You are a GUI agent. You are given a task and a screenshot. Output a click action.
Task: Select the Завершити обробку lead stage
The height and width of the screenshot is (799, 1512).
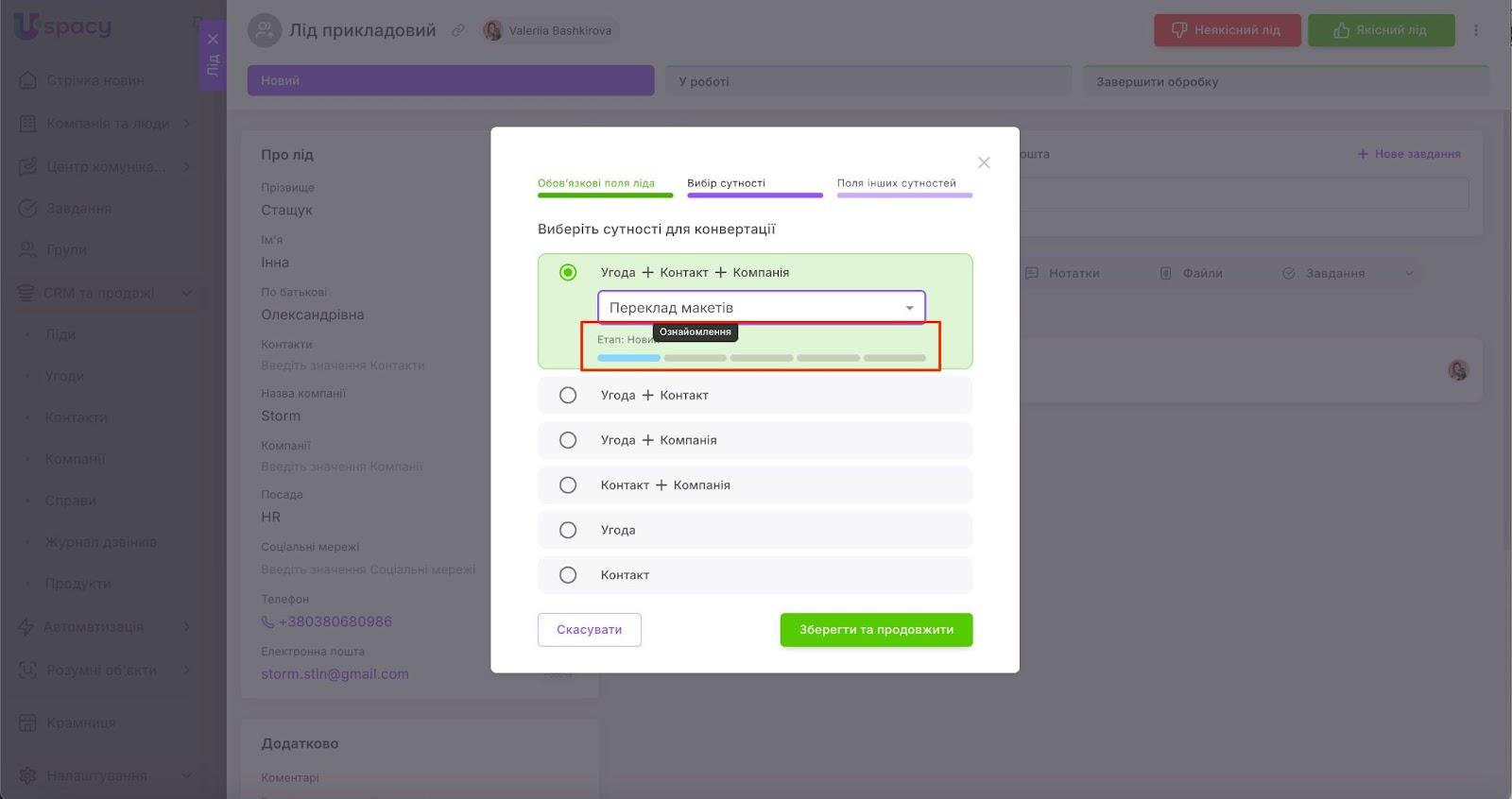tap(1286, 81)
